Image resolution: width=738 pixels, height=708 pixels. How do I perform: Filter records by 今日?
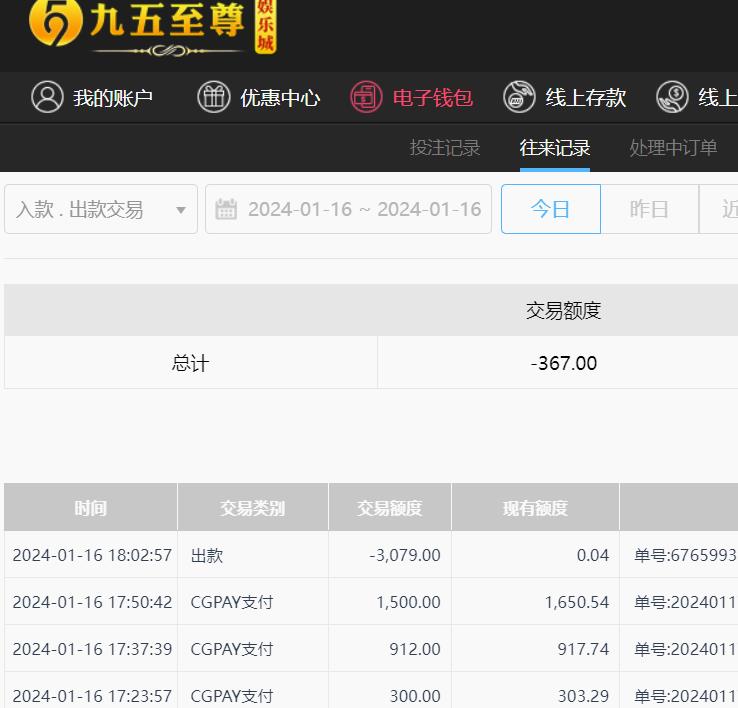click(x=550, y=209)
